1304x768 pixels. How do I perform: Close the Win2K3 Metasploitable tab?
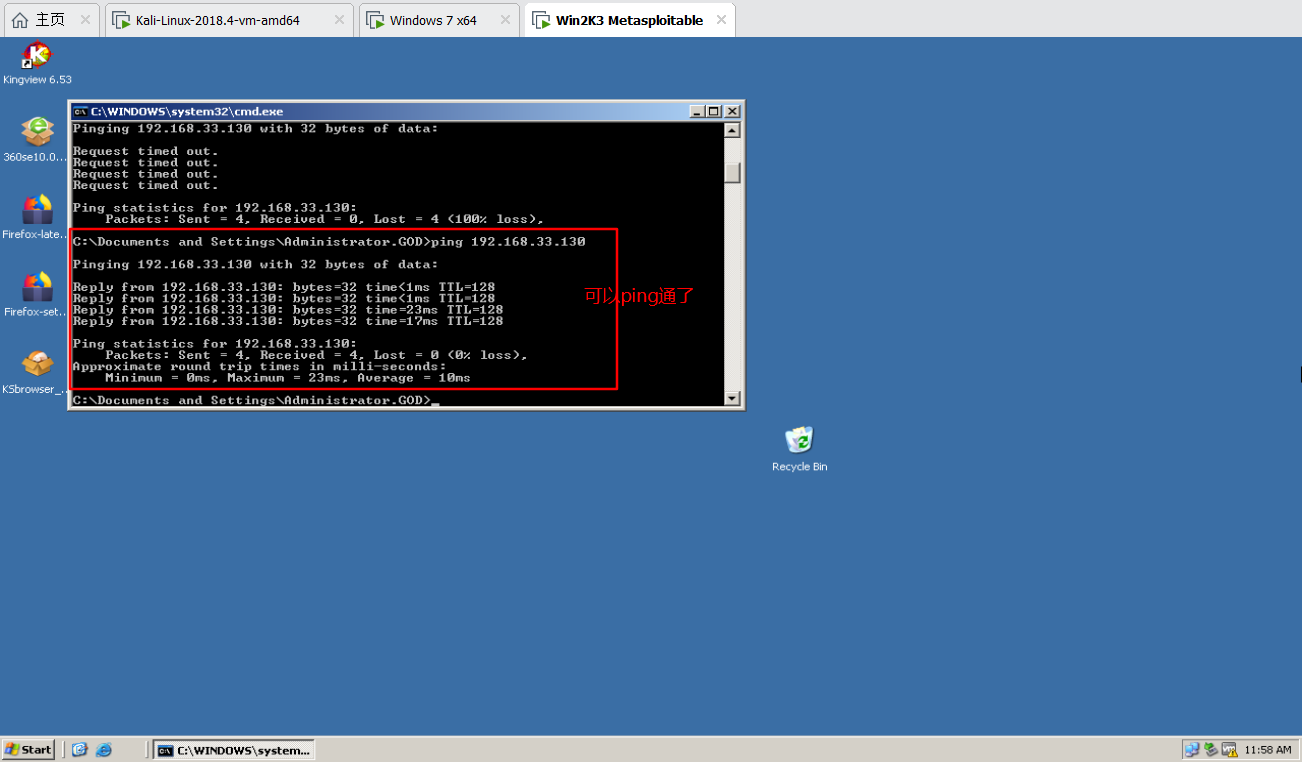coord(719,20)
